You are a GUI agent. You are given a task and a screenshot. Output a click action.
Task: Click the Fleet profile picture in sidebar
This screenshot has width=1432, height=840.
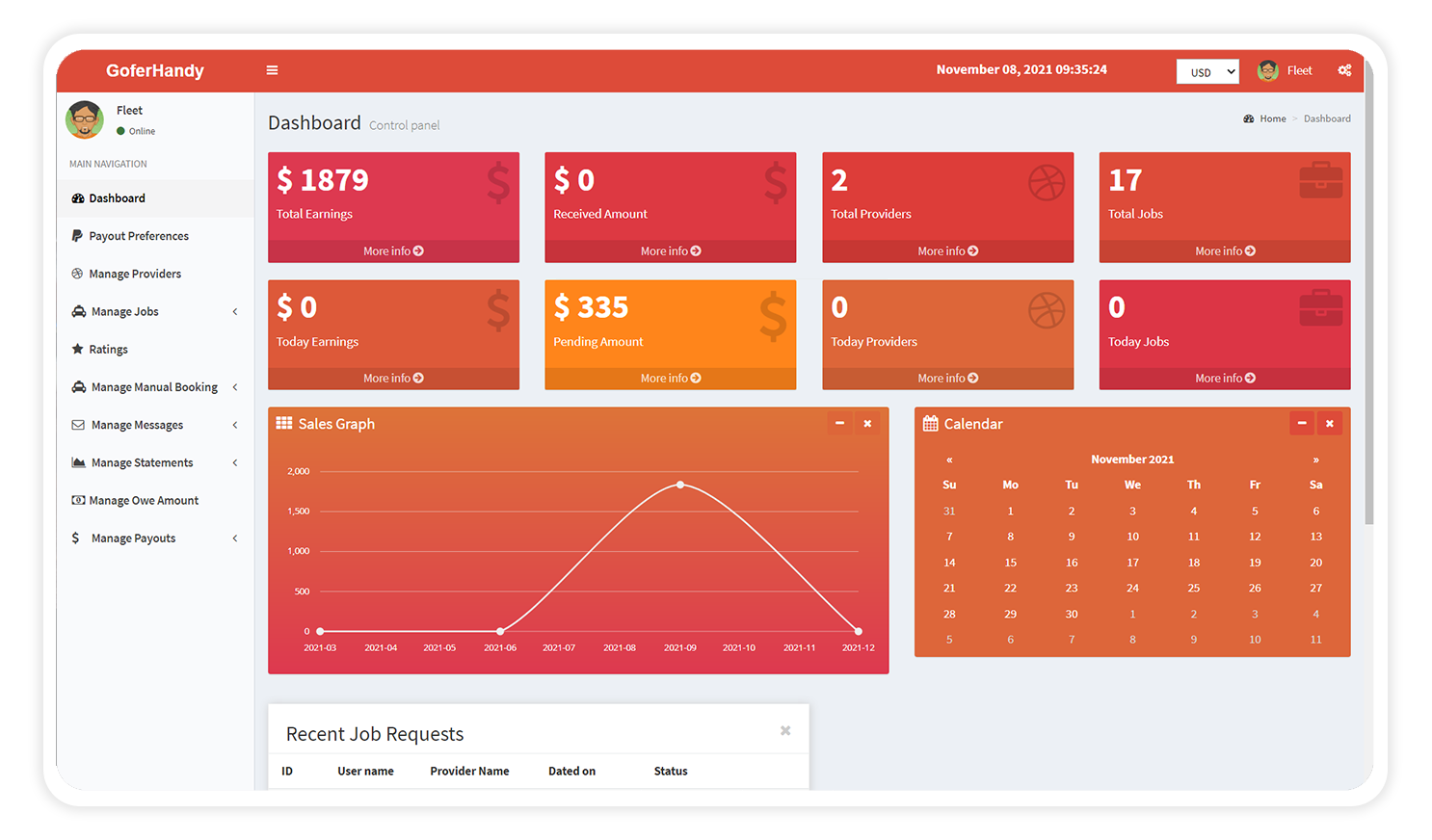[x=85, y=119]
